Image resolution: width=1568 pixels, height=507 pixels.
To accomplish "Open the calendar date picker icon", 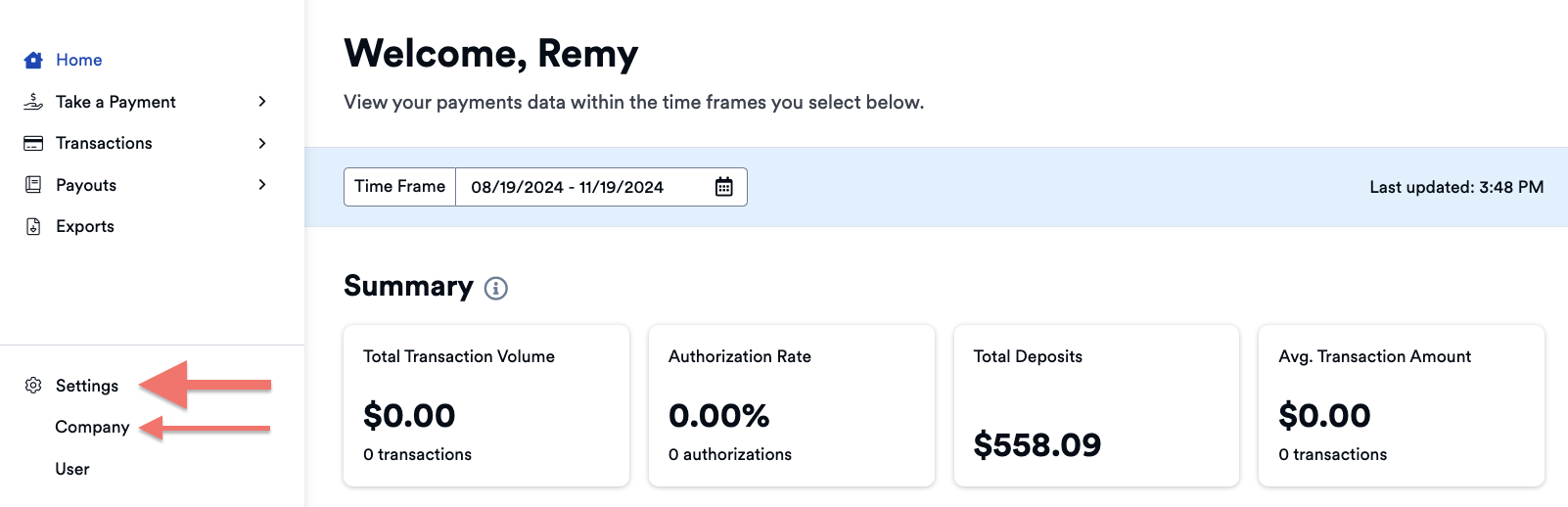I will pyautogui.click(x=723, y=187).
